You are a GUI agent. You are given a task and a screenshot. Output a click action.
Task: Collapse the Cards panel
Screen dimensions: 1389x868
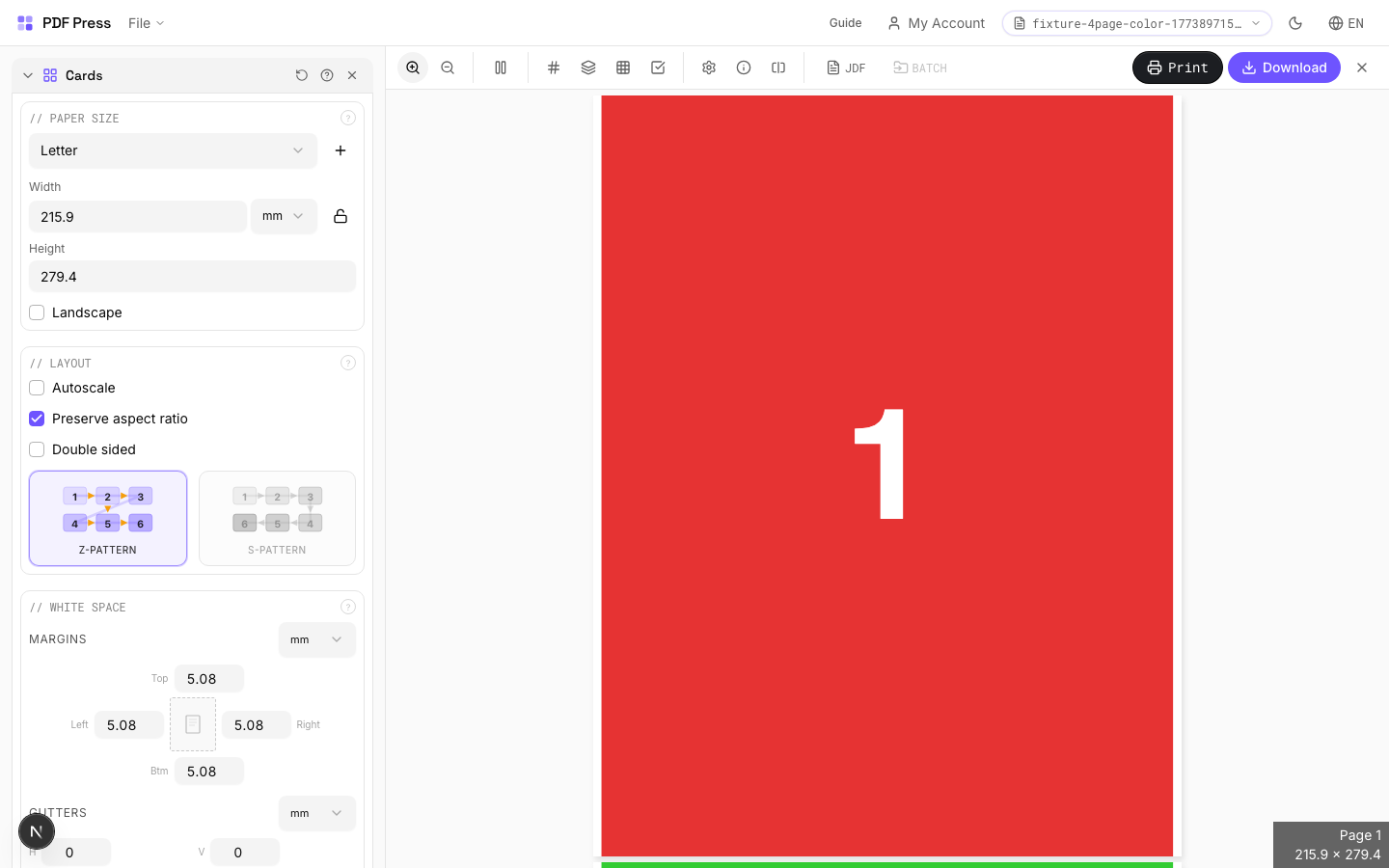tap(27, 74)
